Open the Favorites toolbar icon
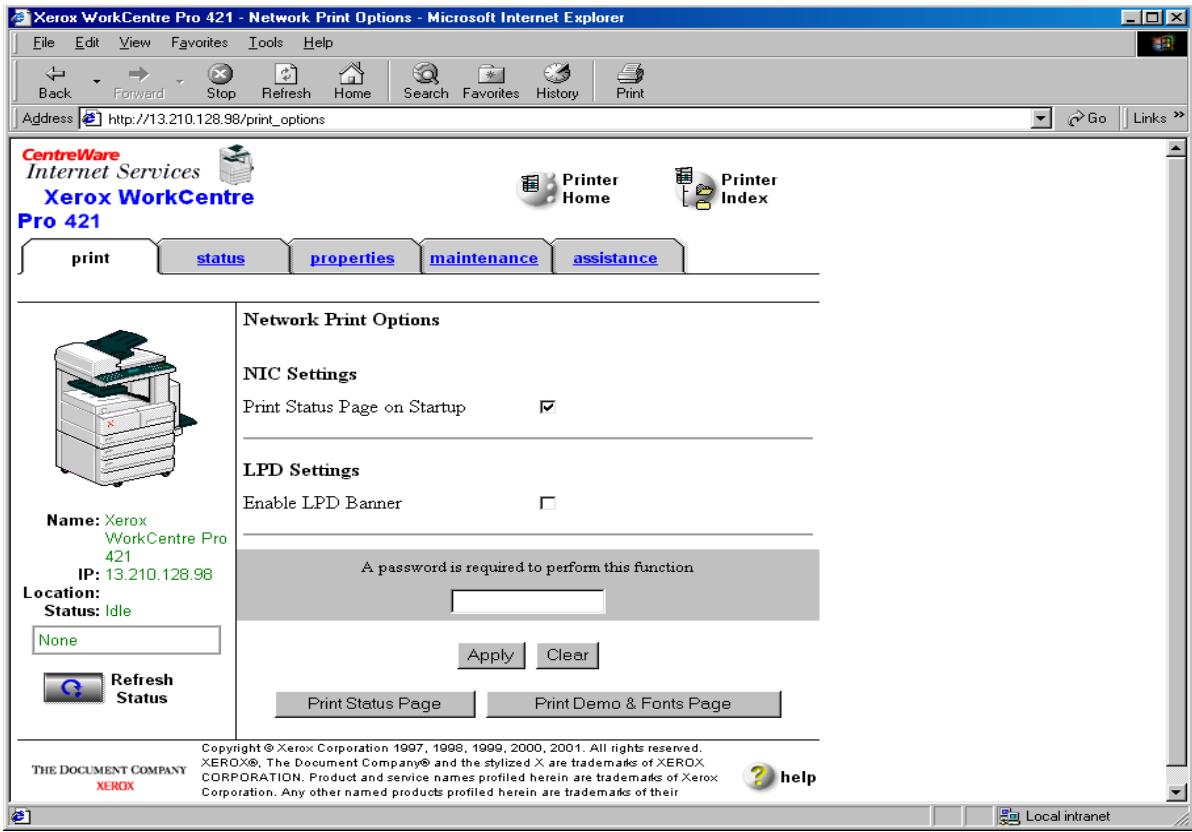The height and width of the screenshot is (832, 1192). coord(490,81)
